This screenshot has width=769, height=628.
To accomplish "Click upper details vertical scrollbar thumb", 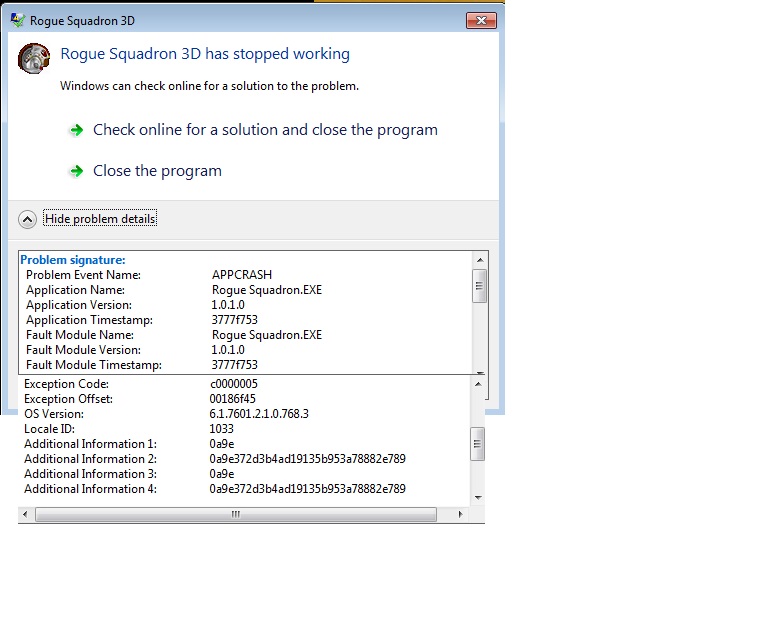I will [x=480, y=286].
